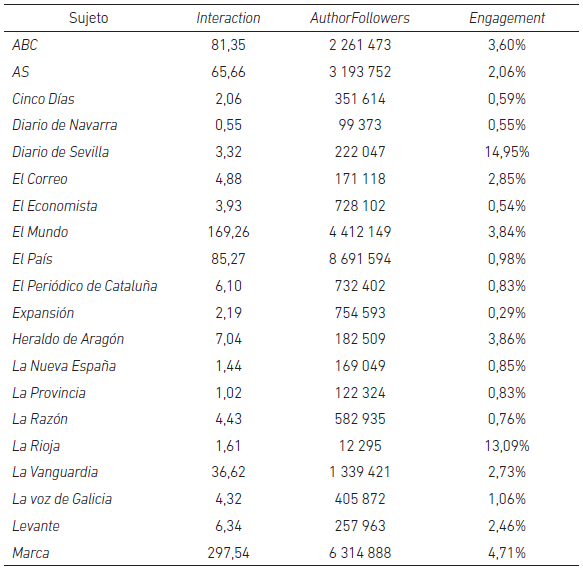Click La Vanguardia followers 1 339 421
Image resolution: width=583 pixels, height=571 pixels.
[x=360, y=472]
